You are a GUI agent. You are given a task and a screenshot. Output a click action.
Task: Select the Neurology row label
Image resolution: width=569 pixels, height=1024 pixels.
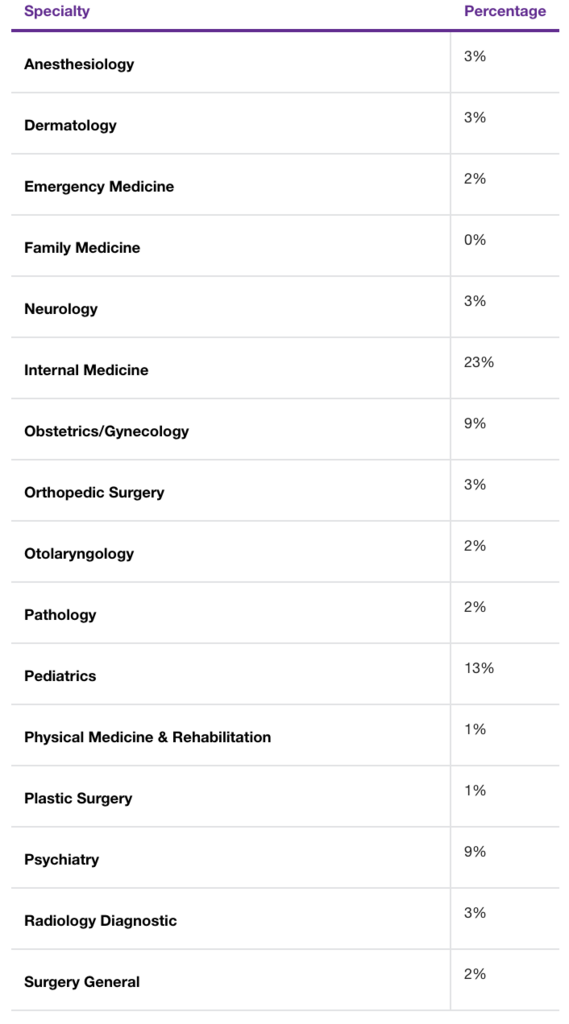coord(61,309)
